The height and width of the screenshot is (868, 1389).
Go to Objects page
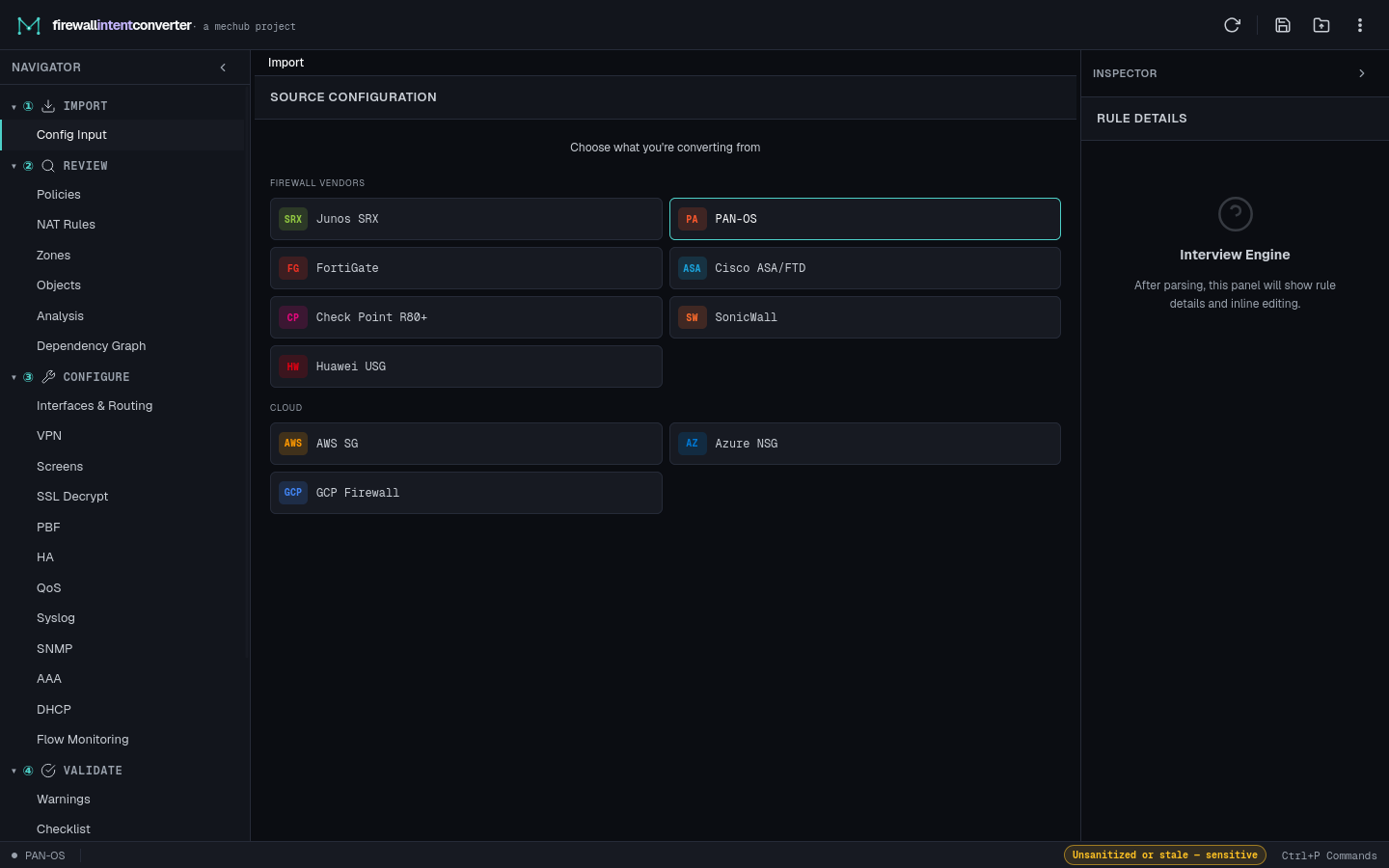125,285
